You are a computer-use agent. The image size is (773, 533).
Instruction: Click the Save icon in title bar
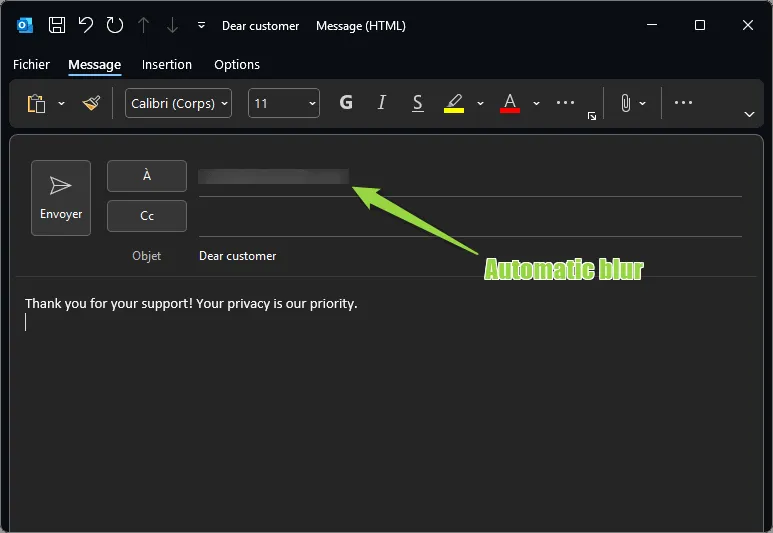(x=57, y=25)
